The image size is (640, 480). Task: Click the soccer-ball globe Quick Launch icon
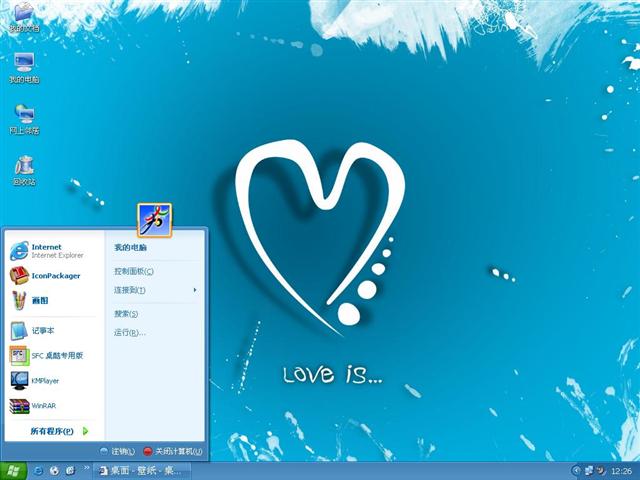pyautogui.click(x=54, y=471)
